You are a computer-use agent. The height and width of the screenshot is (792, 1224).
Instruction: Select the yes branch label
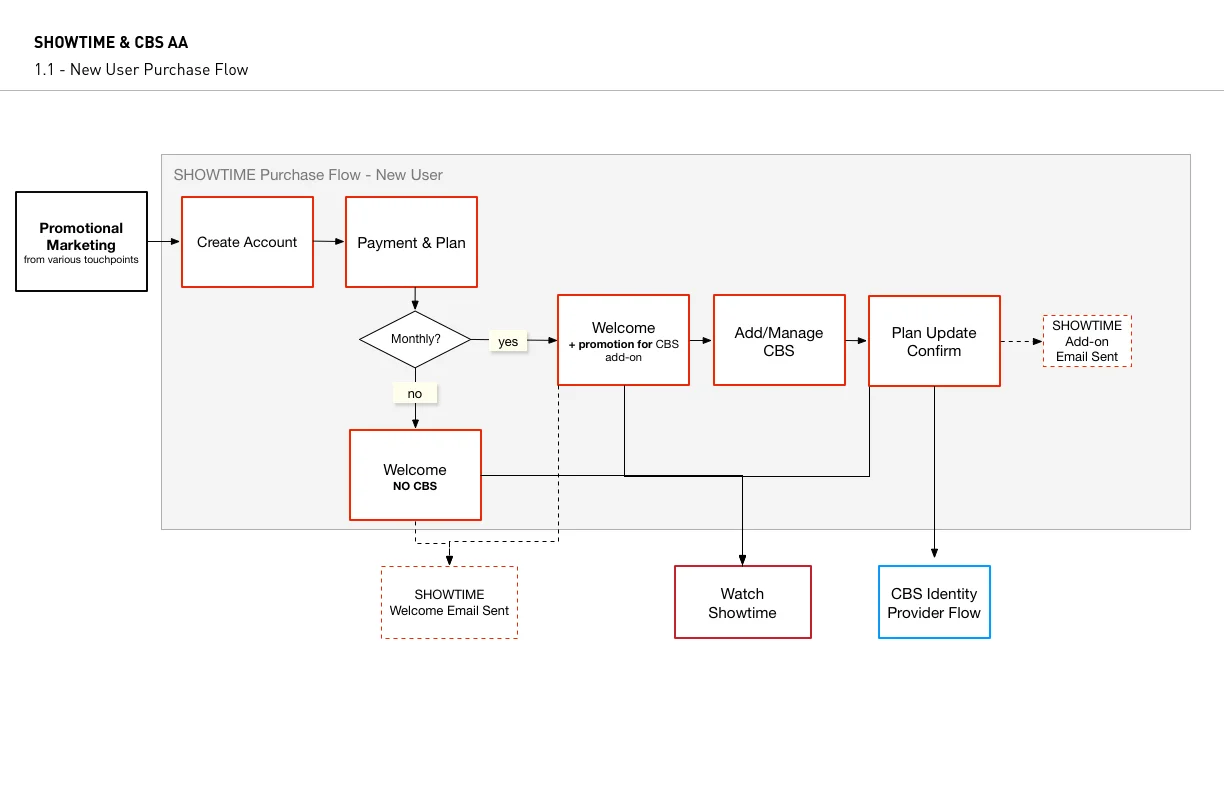pos(508,342)
